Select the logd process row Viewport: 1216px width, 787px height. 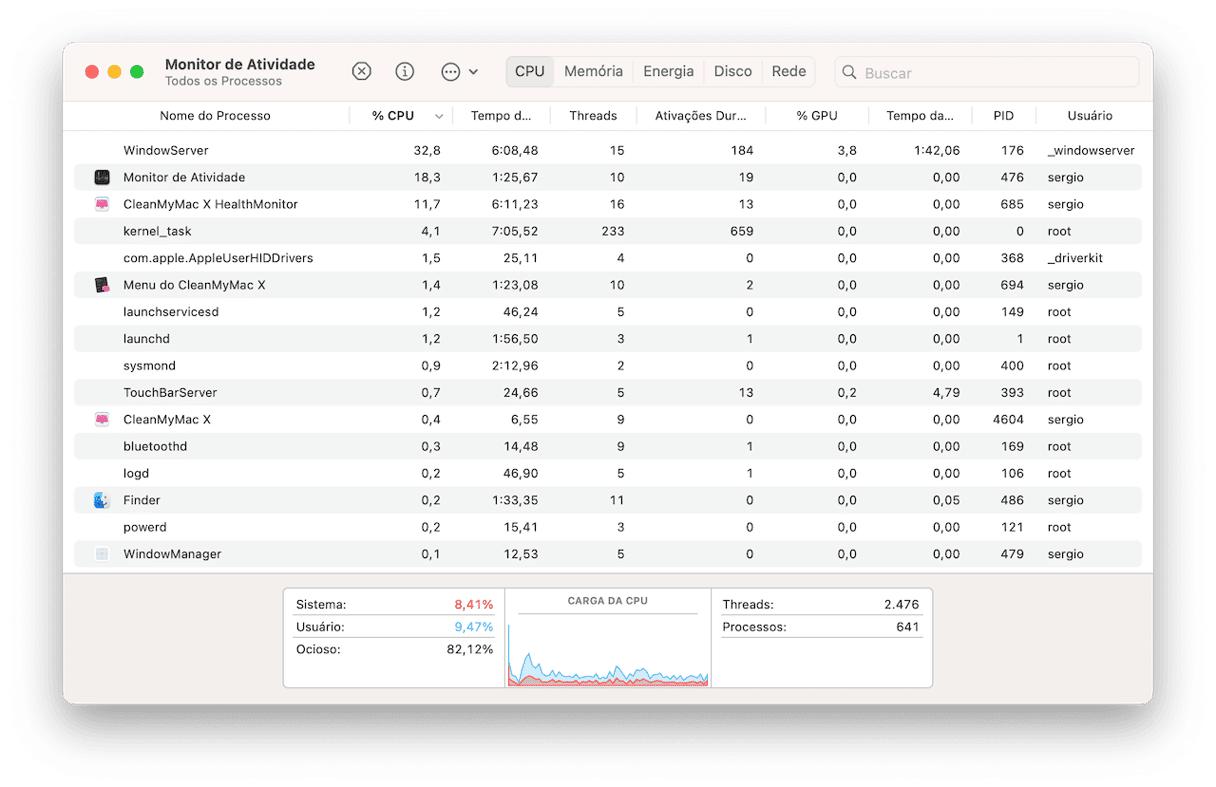(608, 474)
